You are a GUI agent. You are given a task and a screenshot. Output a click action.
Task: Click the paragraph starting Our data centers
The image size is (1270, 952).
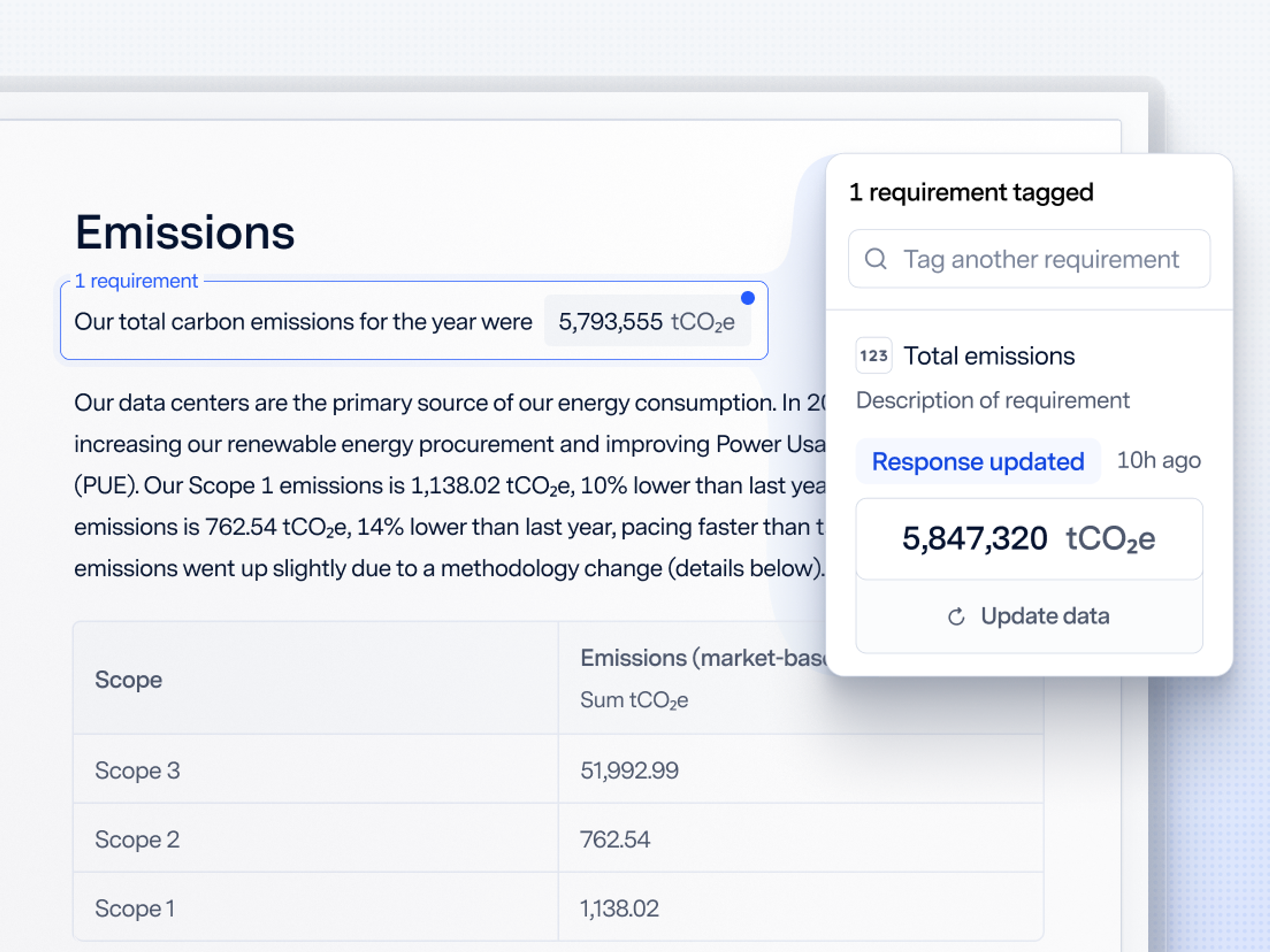[x=449, y=486]
